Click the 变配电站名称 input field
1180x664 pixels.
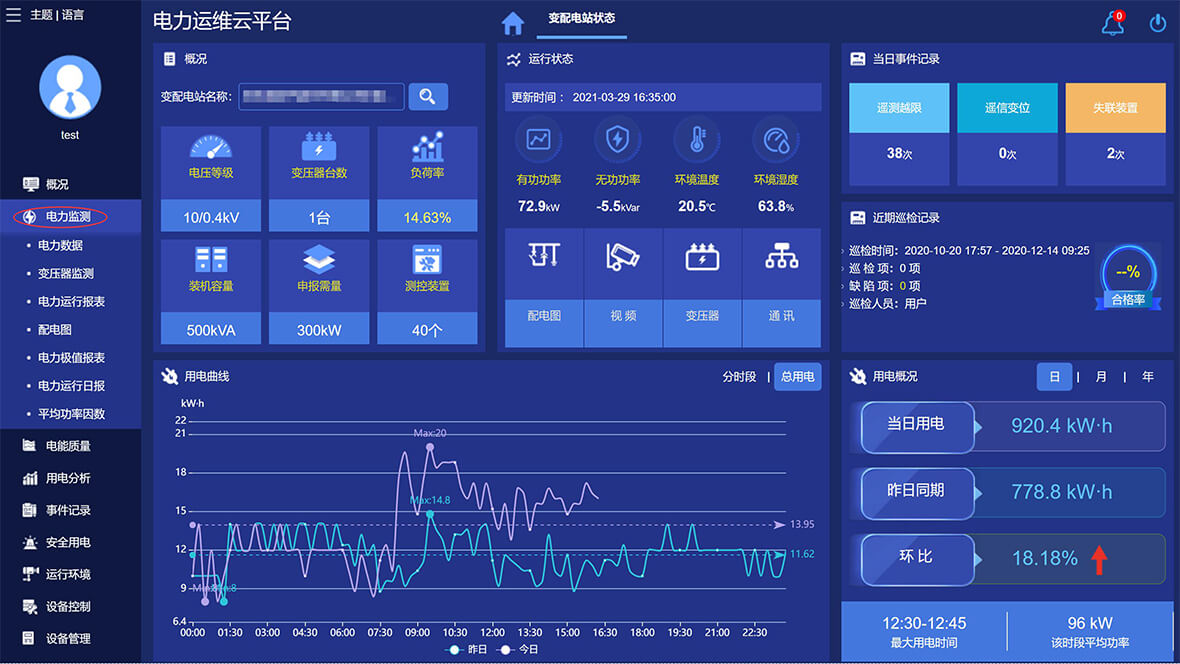(x=321, y=96)
